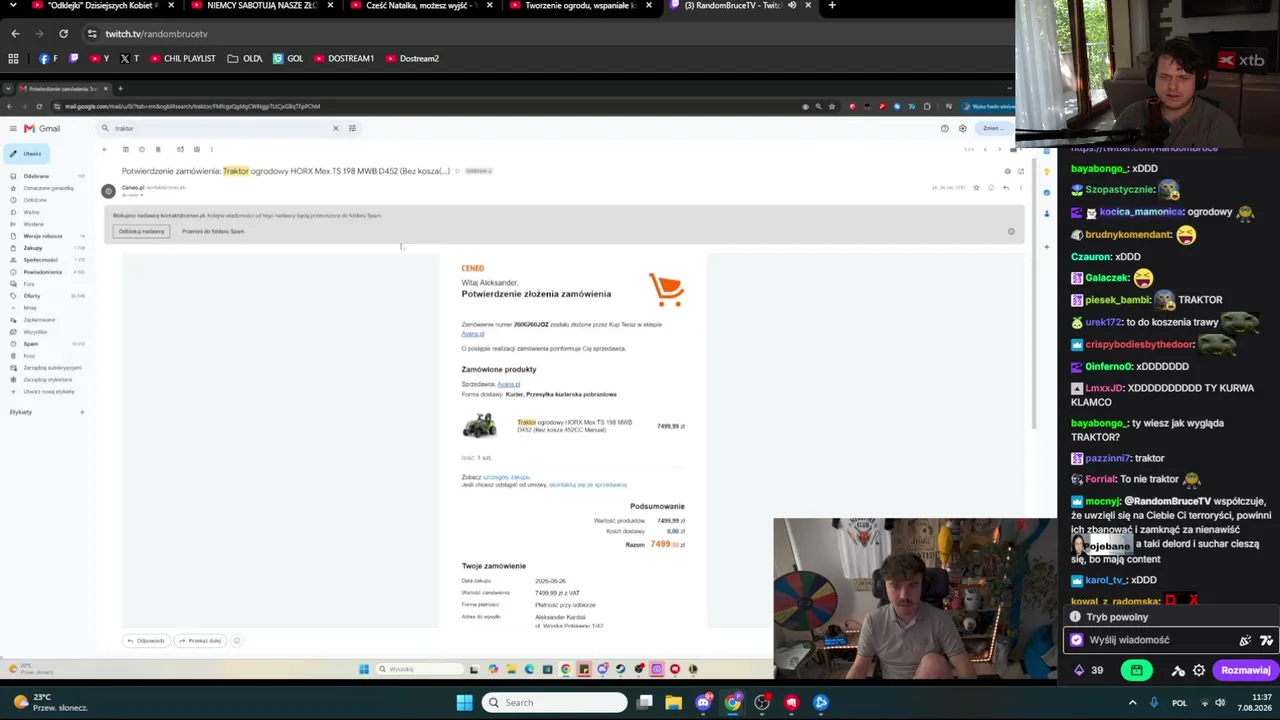Open the bits icon showing 39
Screen dimensions: 1280x720
tap(1088, 670)
